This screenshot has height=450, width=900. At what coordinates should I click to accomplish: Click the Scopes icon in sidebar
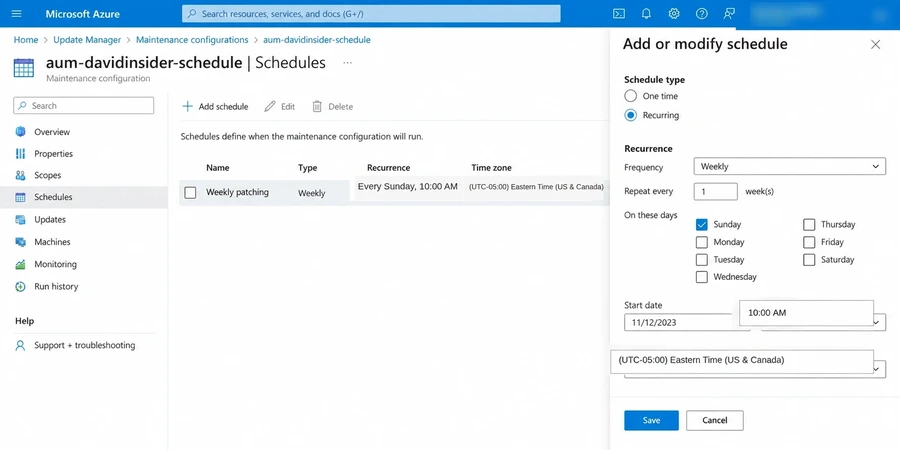21,176
